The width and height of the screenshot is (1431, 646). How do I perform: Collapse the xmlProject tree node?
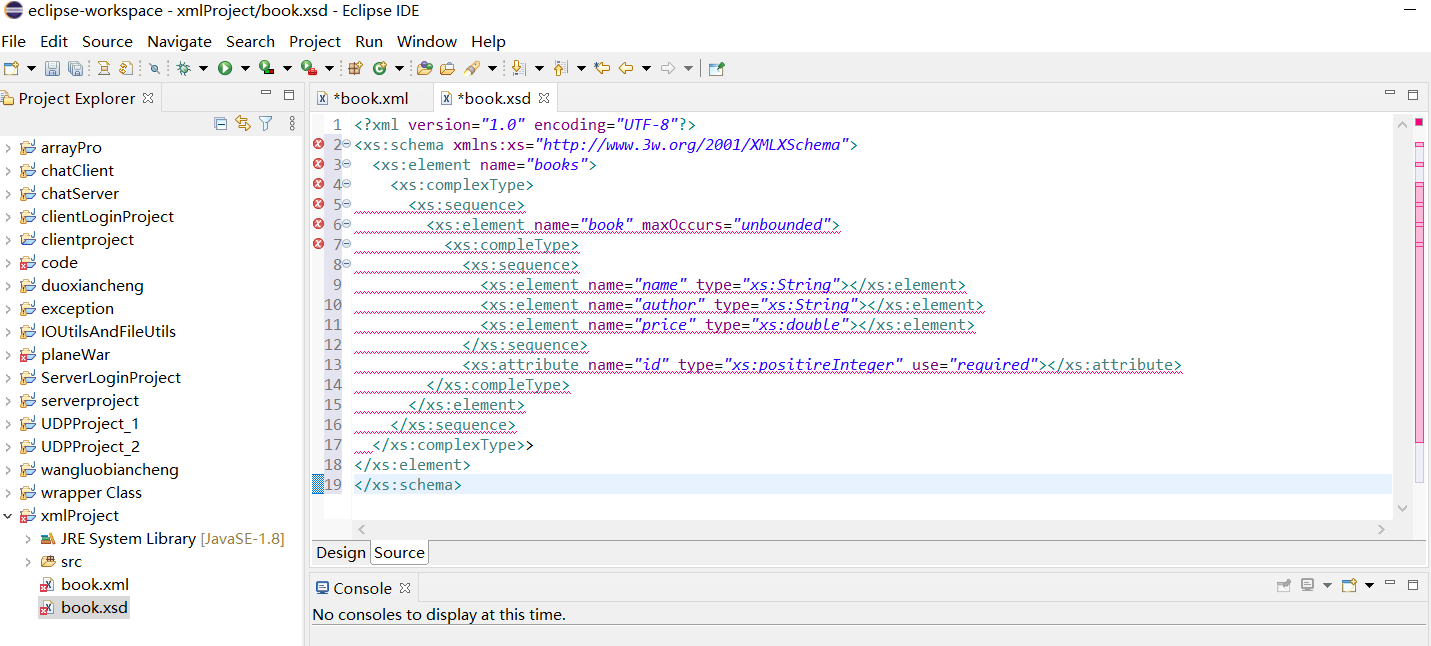[8, 516]
